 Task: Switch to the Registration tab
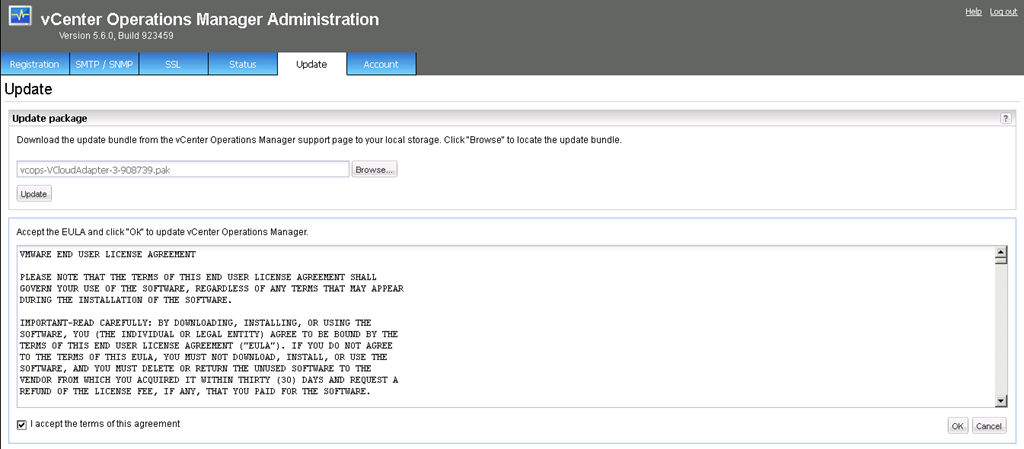click(x=34, y=65)
